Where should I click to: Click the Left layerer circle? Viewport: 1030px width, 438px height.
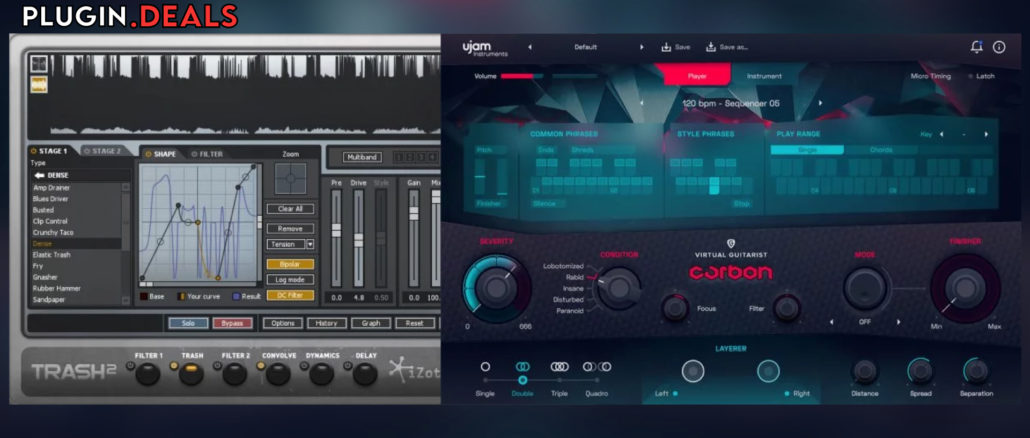coord(692,371)
